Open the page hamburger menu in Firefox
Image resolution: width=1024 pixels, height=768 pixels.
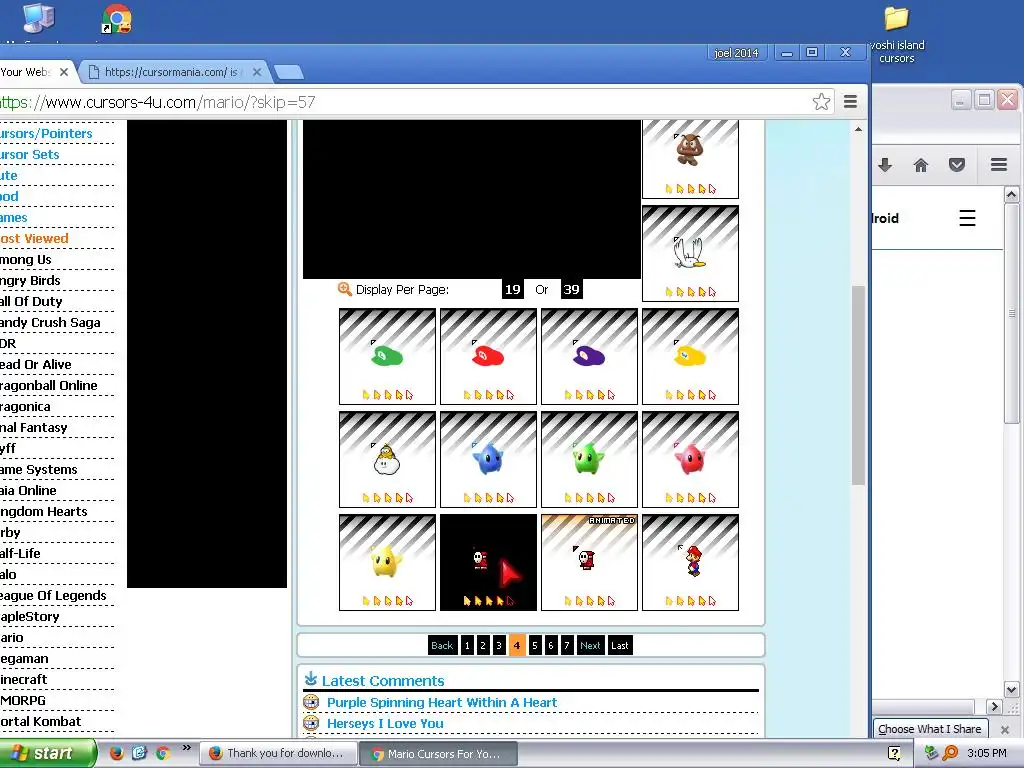click(x=967, y=218)
